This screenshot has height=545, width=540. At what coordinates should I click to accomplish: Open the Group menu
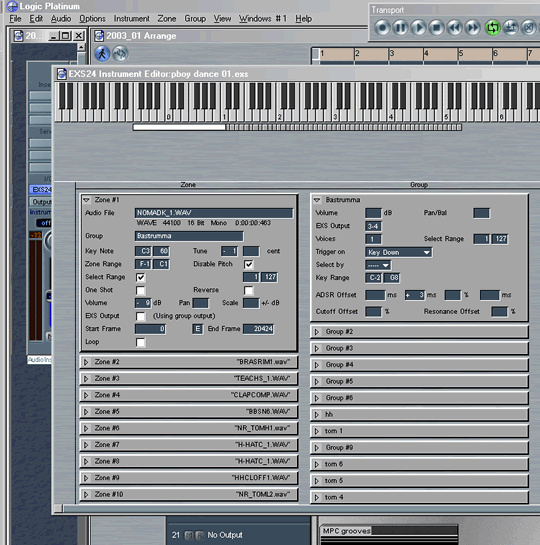195,19
